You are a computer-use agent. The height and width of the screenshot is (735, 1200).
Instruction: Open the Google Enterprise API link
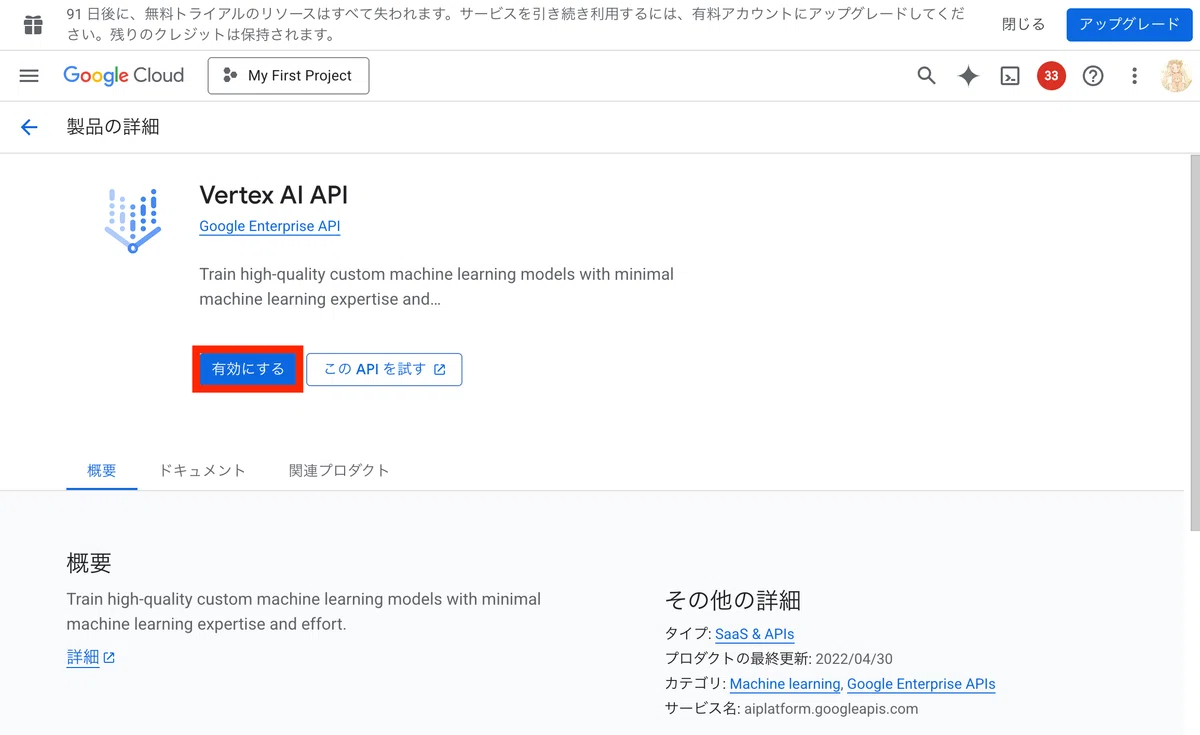pos(270,226)
